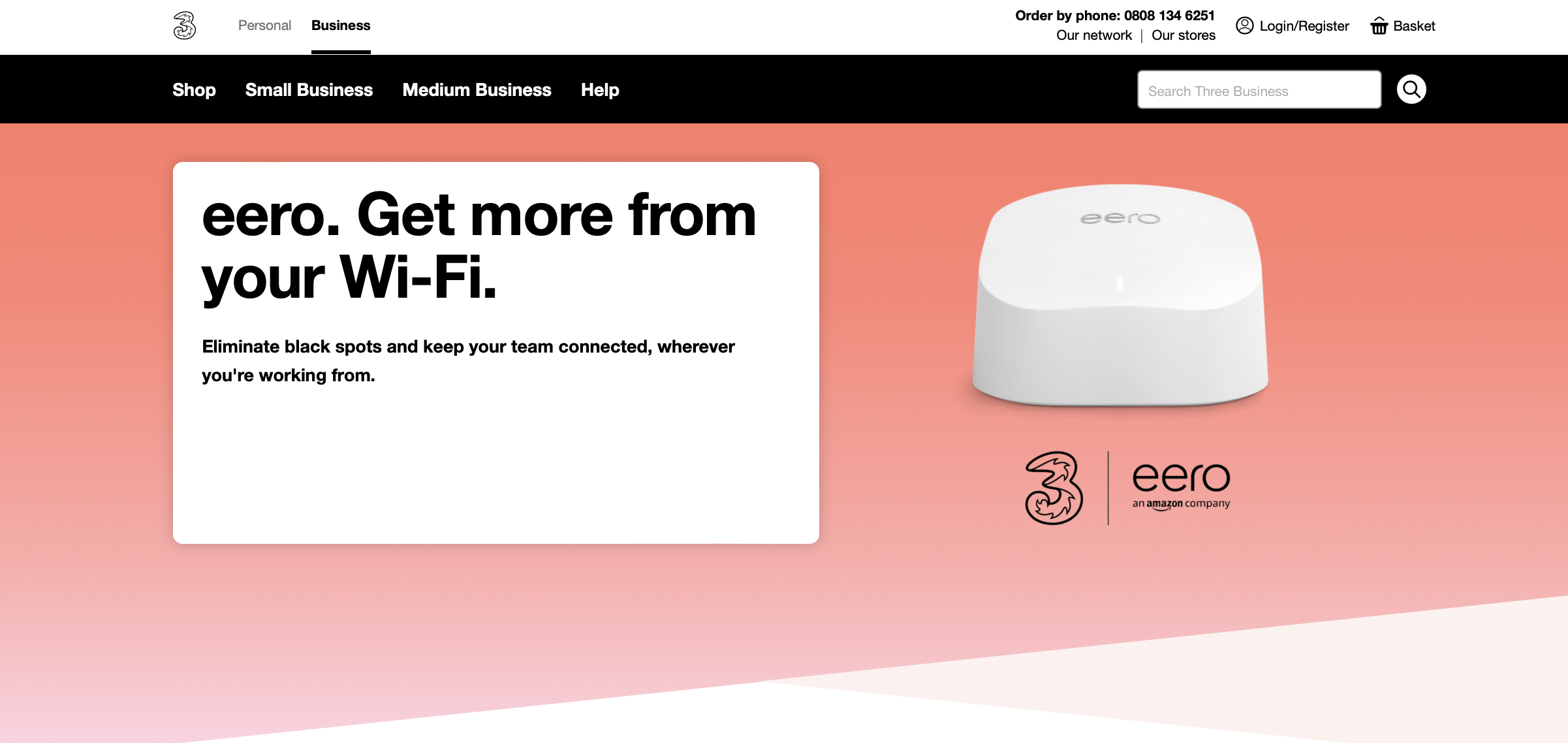Follow the Our stores link

coord(1184,35)
